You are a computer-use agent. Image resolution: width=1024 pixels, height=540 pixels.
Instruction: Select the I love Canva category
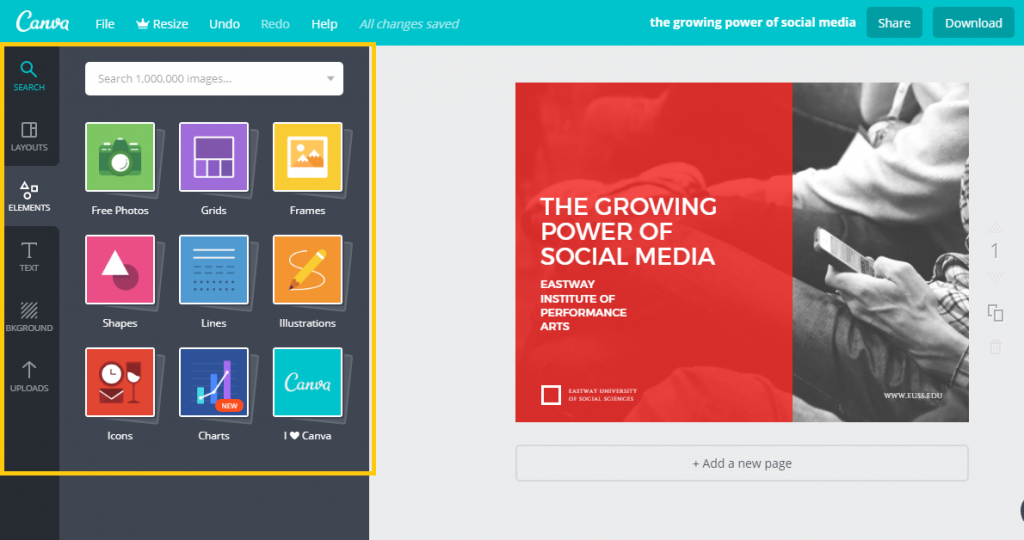[307, 382]
